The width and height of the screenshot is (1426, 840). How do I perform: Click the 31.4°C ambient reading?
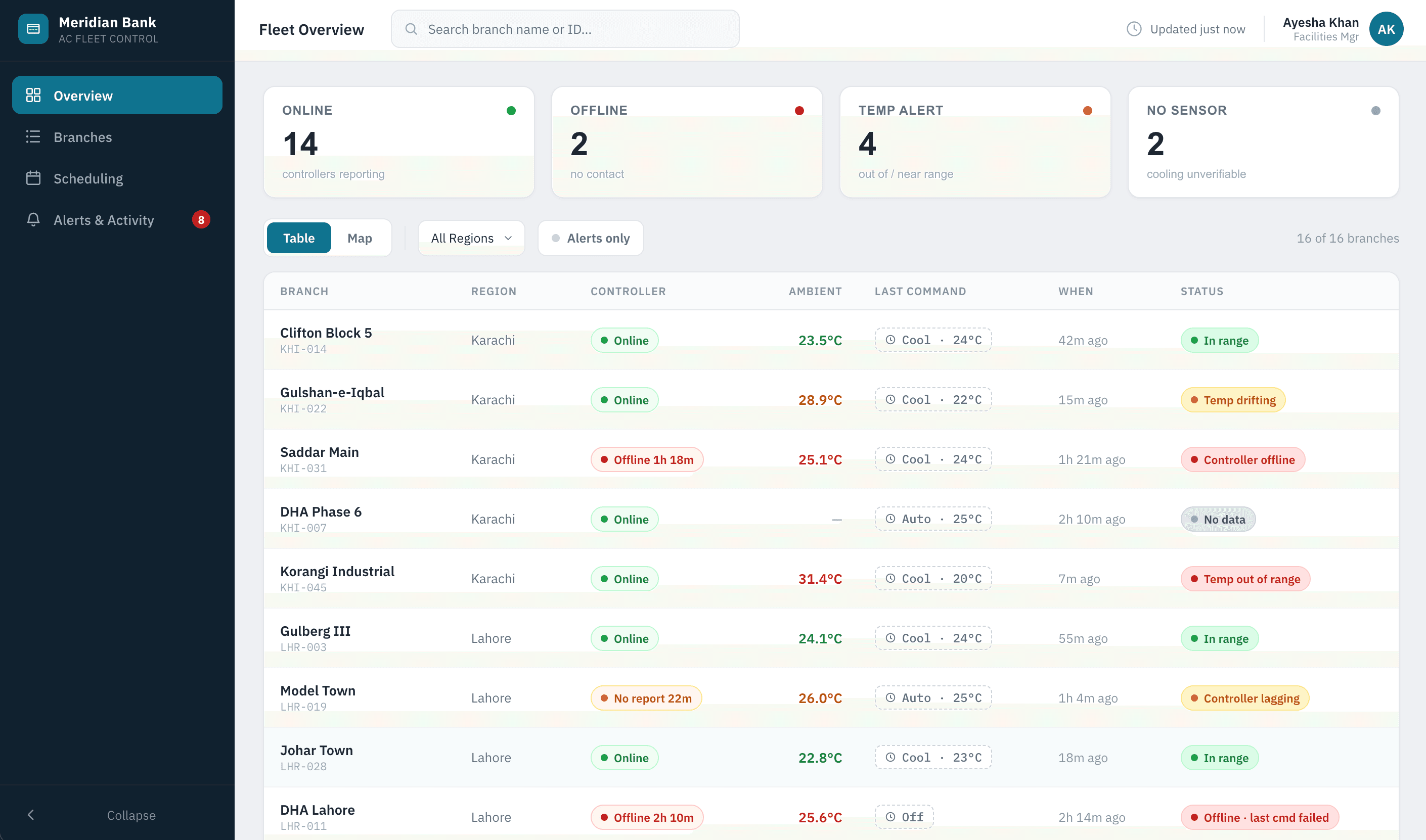tap(820, 579)
